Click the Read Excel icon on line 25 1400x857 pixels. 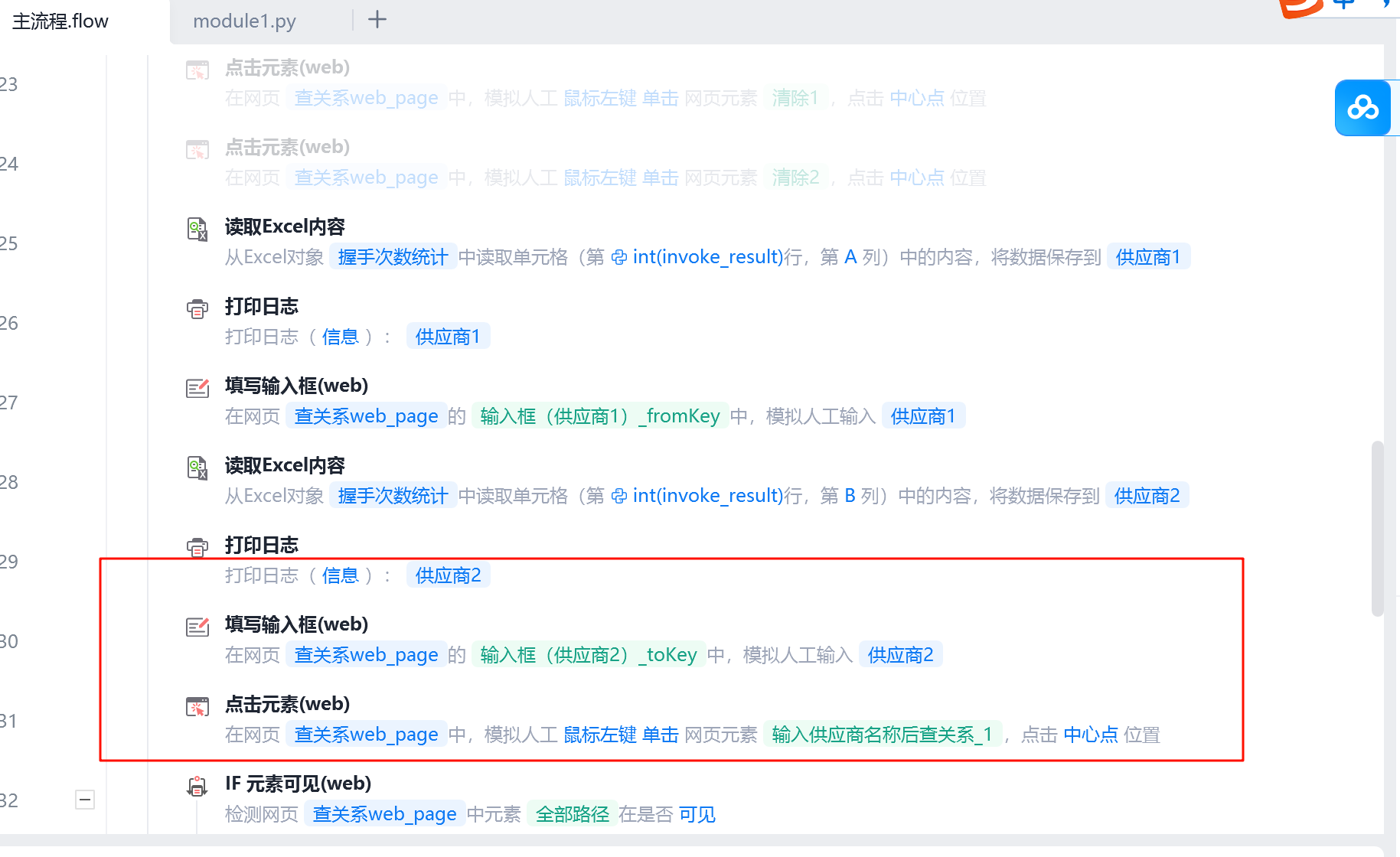pyautogui.click(x=197, y=229)
